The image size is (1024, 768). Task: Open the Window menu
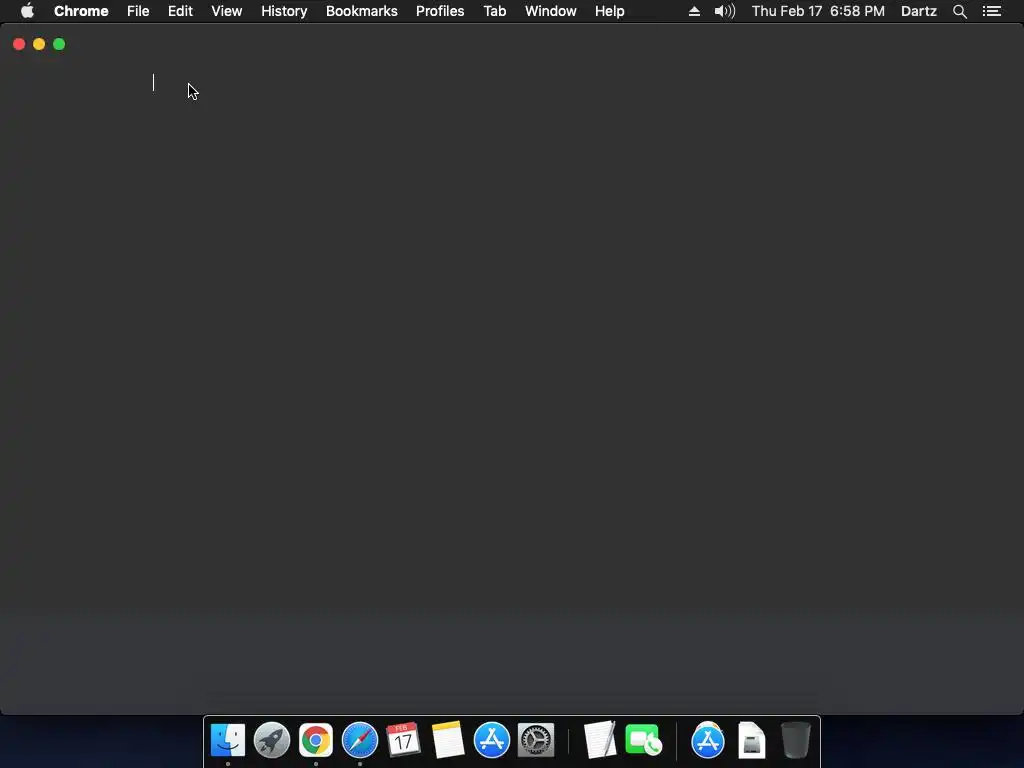pyautogui.click(x=551, y=11)
